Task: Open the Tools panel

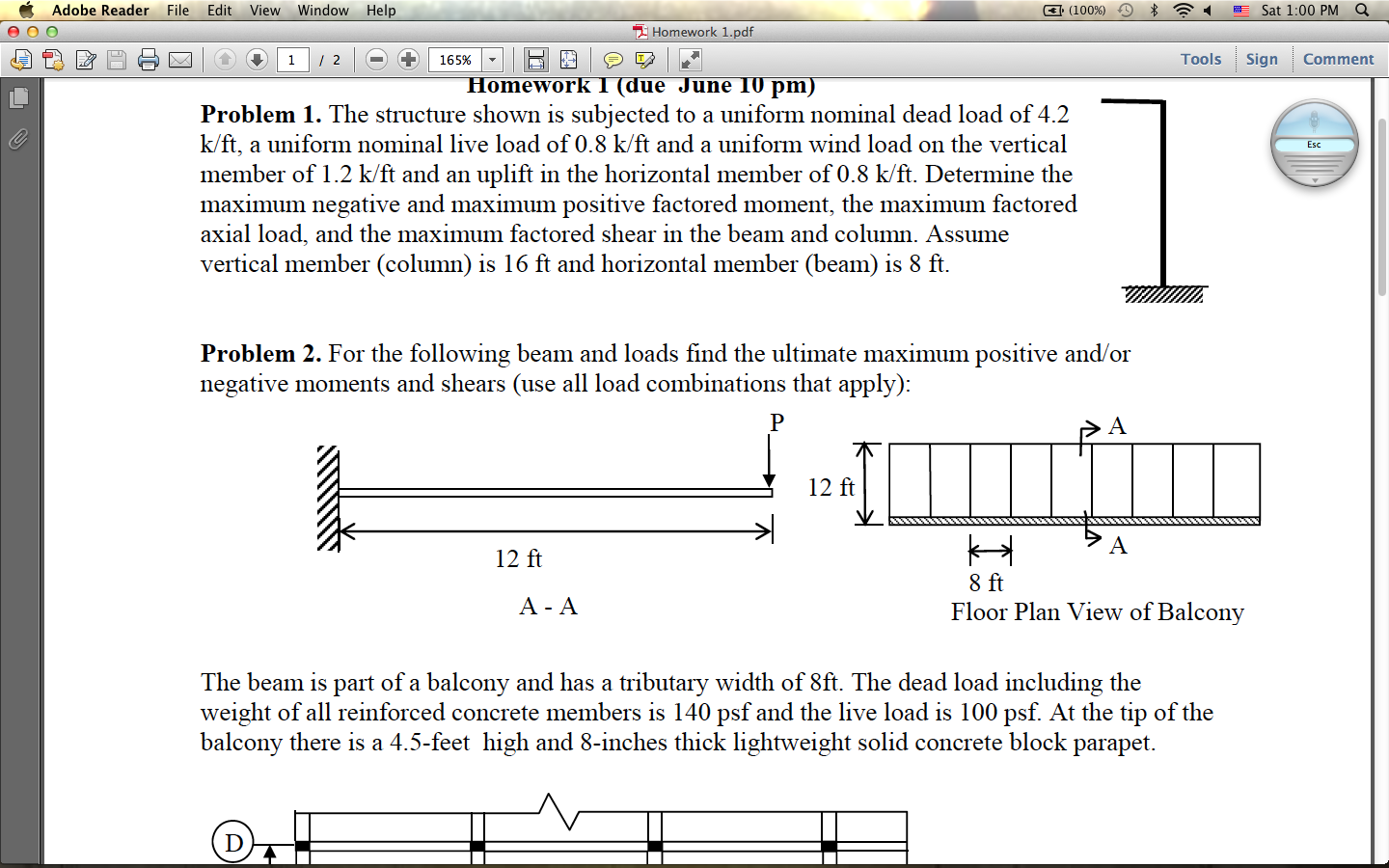Action: point(1200,58)
